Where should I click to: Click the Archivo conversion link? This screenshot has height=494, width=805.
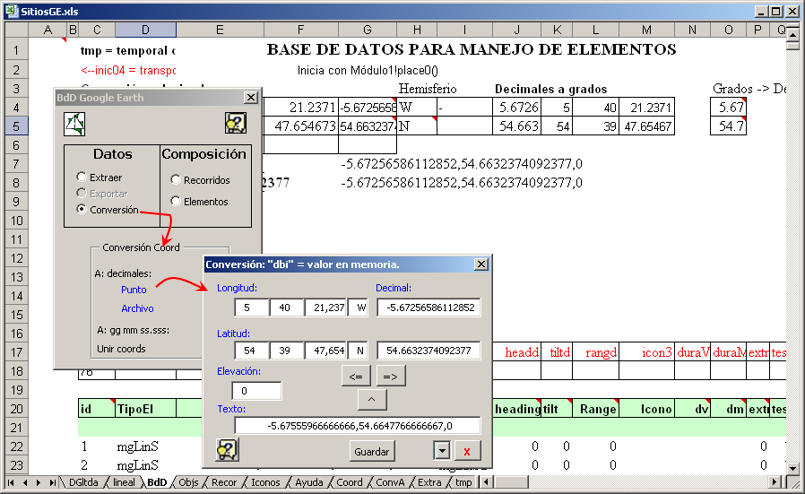pyautogui.click(x=137, y=309)
